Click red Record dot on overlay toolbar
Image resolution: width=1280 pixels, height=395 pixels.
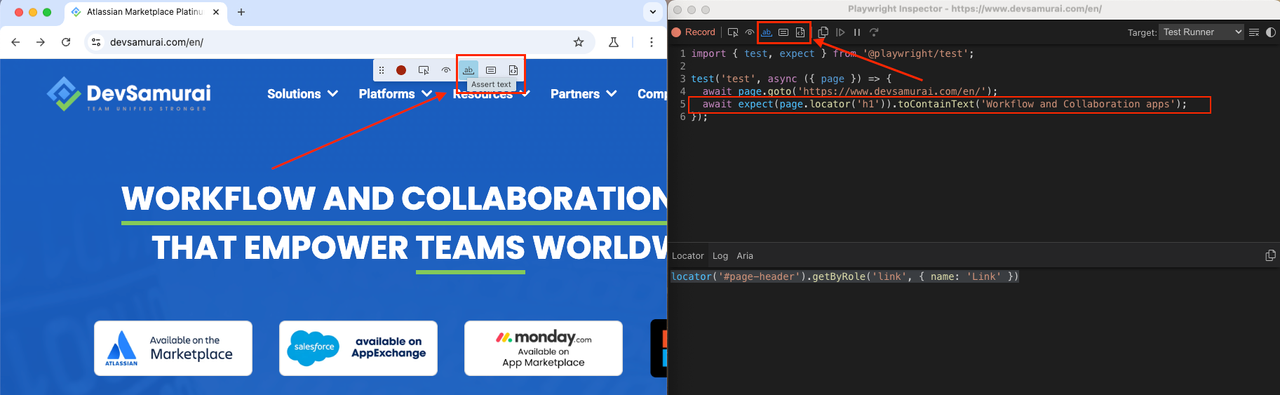(x=401, y=70)
